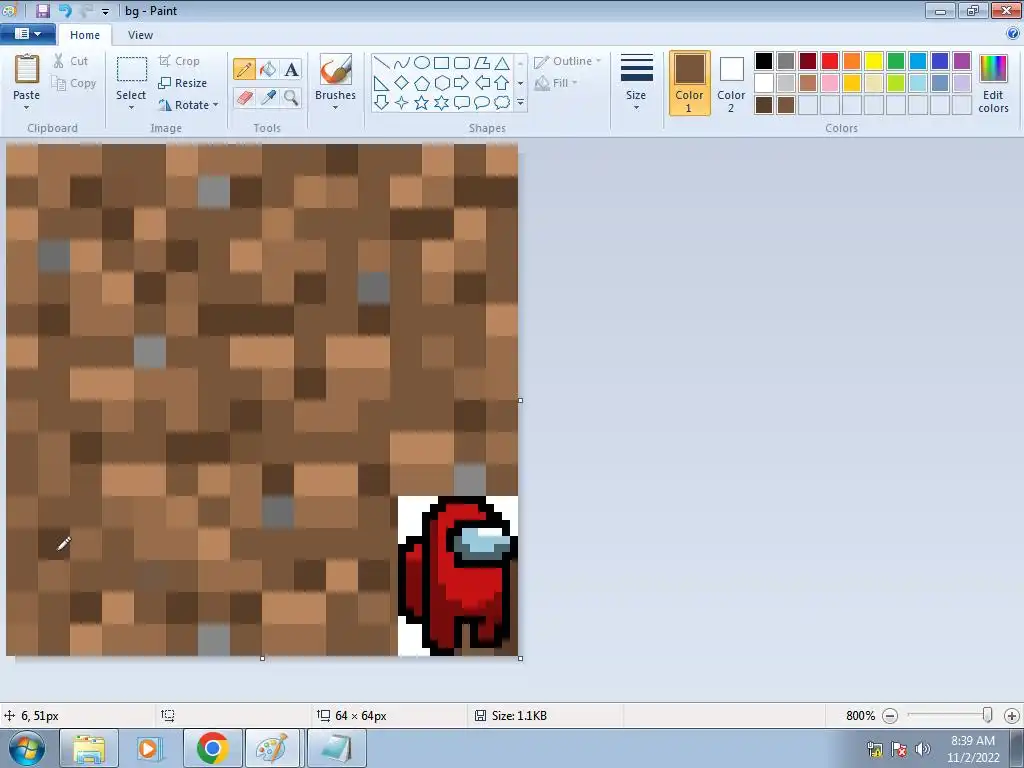The image size is (1024, 768).
Task: Click zoom in plus button
Action: 1012,716
